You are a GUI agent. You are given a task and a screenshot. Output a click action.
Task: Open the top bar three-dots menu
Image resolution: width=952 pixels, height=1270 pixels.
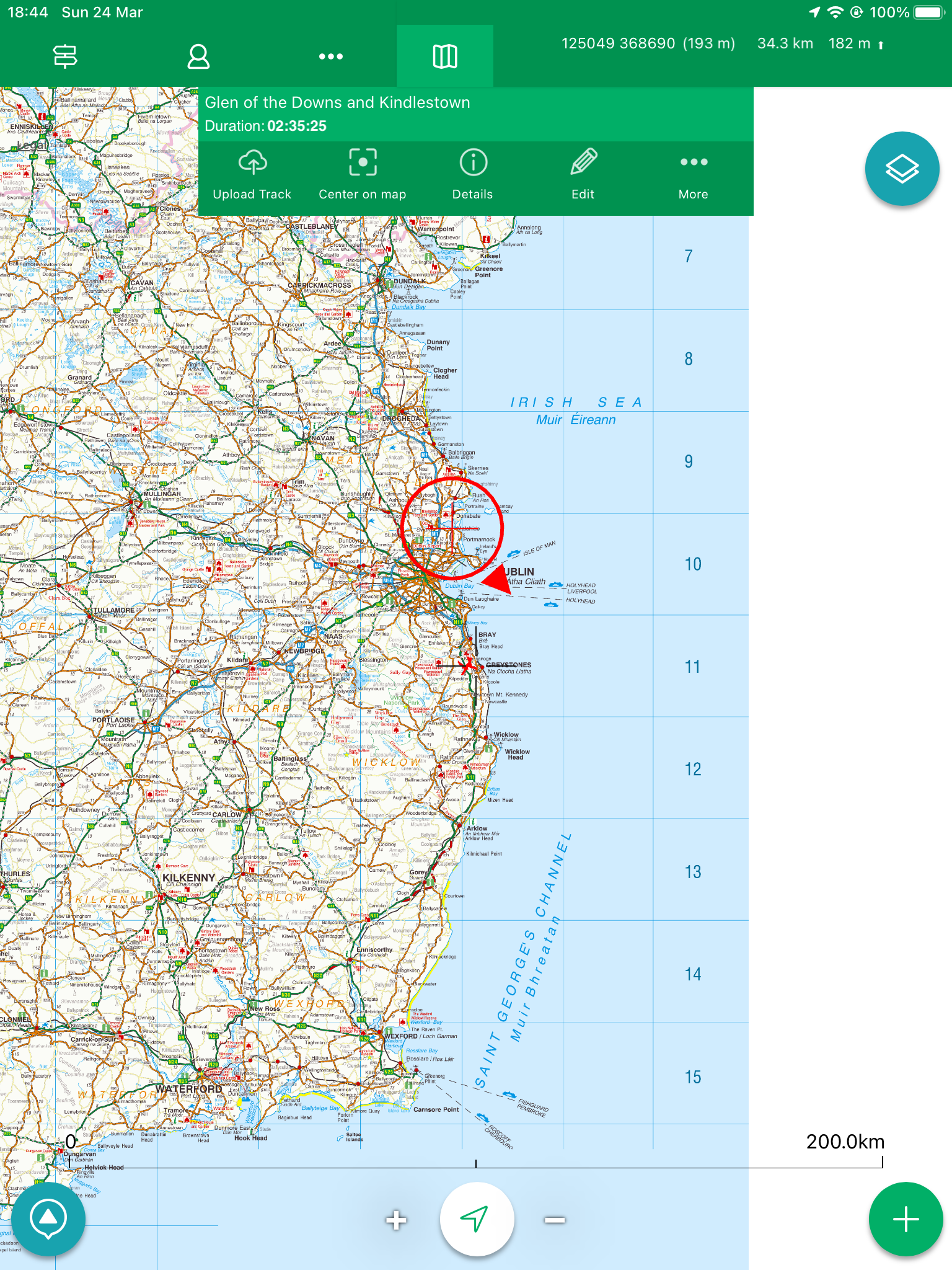tap(330, 56)
